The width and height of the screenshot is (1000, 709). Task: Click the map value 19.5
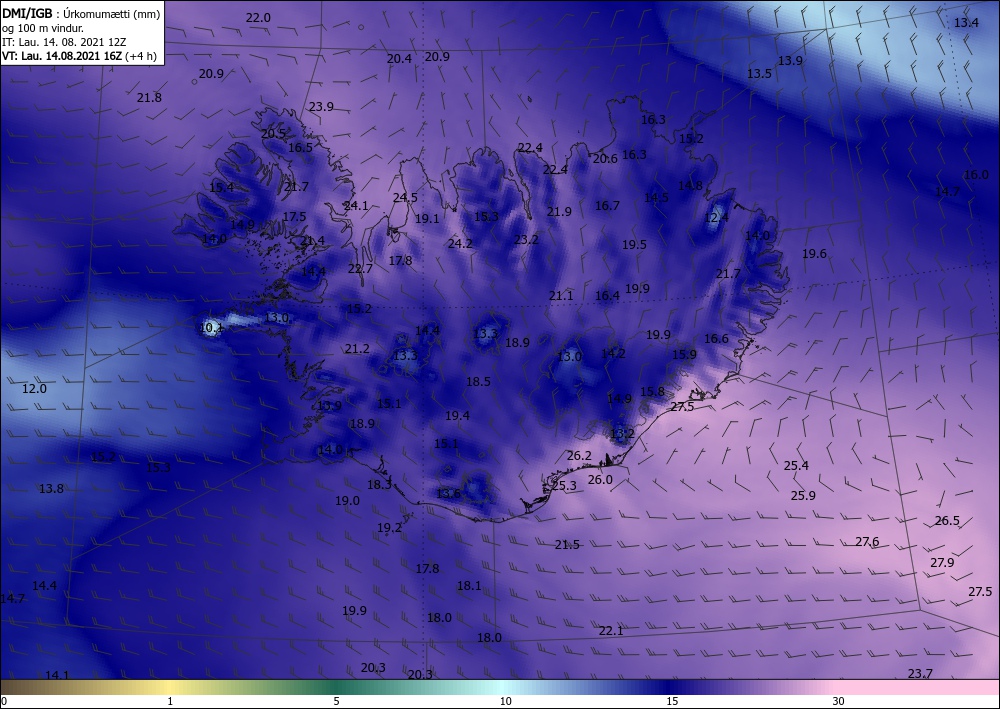[x=635, y=244]
